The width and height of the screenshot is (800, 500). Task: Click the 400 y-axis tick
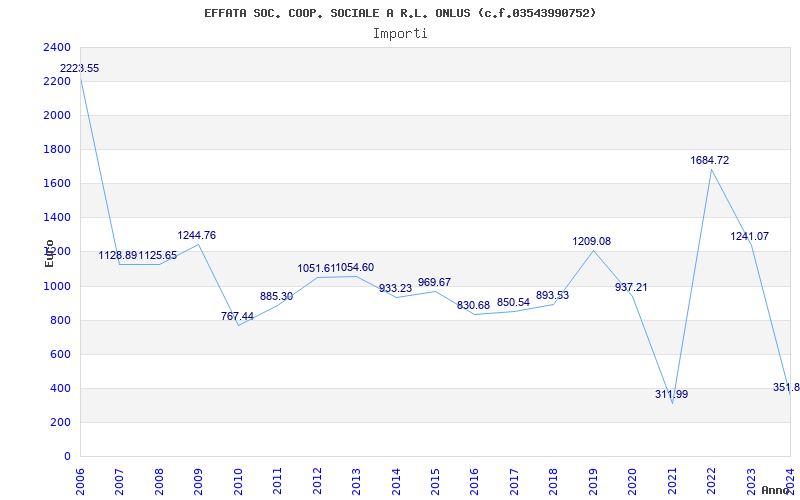point(62,389)
